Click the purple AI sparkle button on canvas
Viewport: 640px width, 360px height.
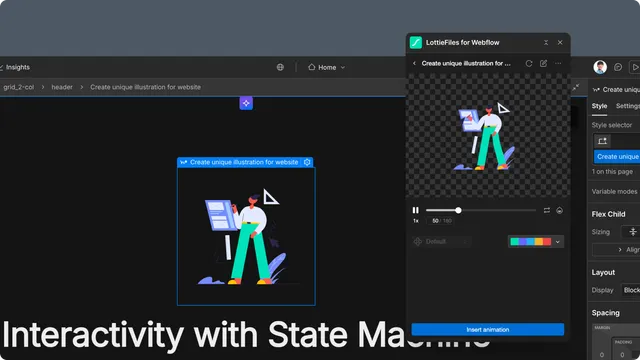click(246, 103)
